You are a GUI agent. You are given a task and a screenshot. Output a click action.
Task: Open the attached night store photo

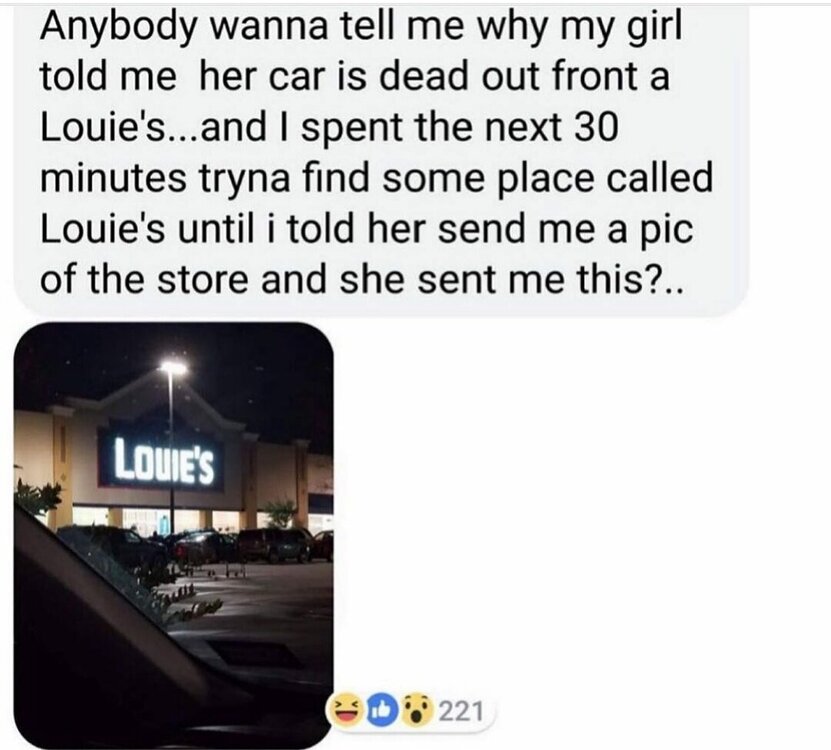[x=173, y=535]
